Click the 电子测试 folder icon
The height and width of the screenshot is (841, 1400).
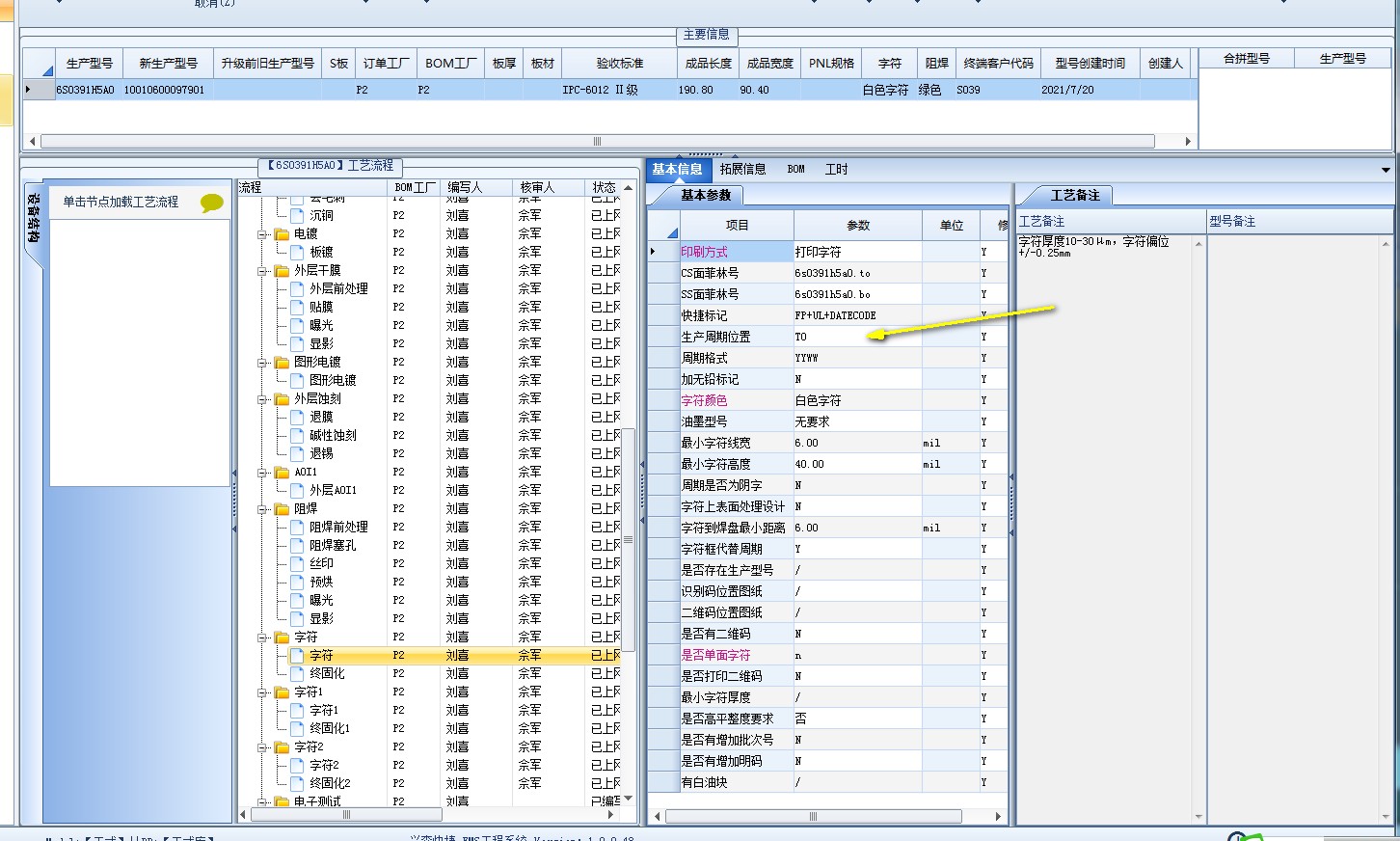pos(282,801)
